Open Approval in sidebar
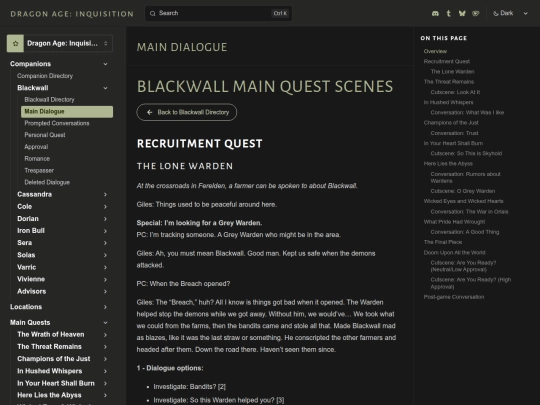540x405 pixels. [x=36, y=147]
